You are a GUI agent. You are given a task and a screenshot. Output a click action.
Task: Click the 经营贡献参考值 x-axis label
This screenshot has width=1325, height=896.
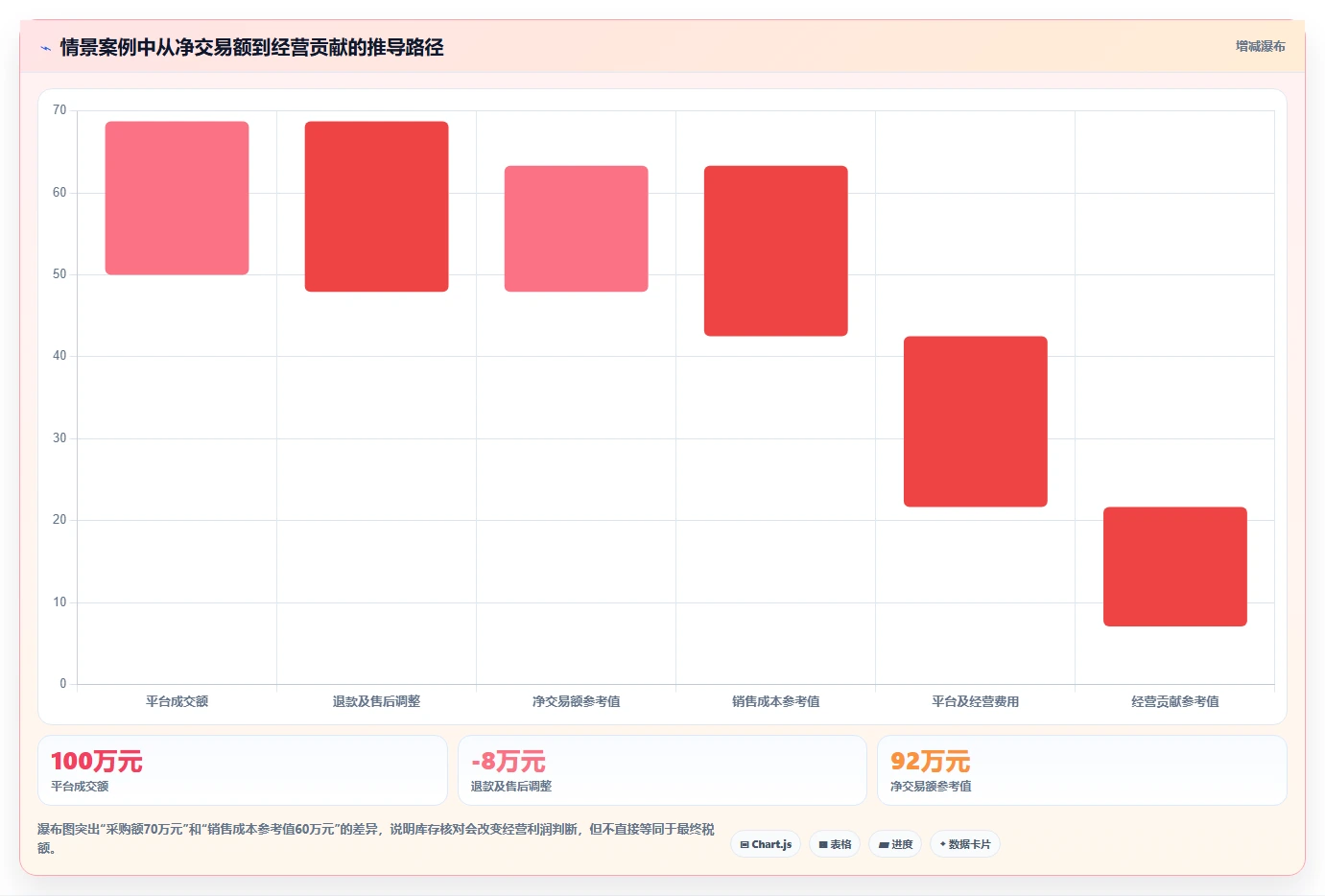click(1175, 701)
